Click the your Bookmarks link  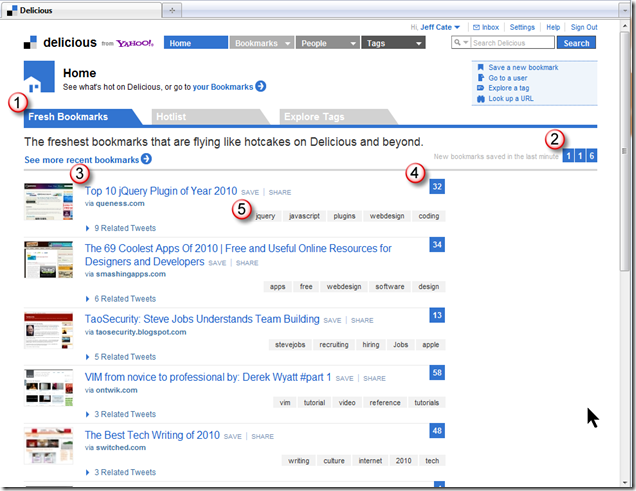(x=223, y=87)
